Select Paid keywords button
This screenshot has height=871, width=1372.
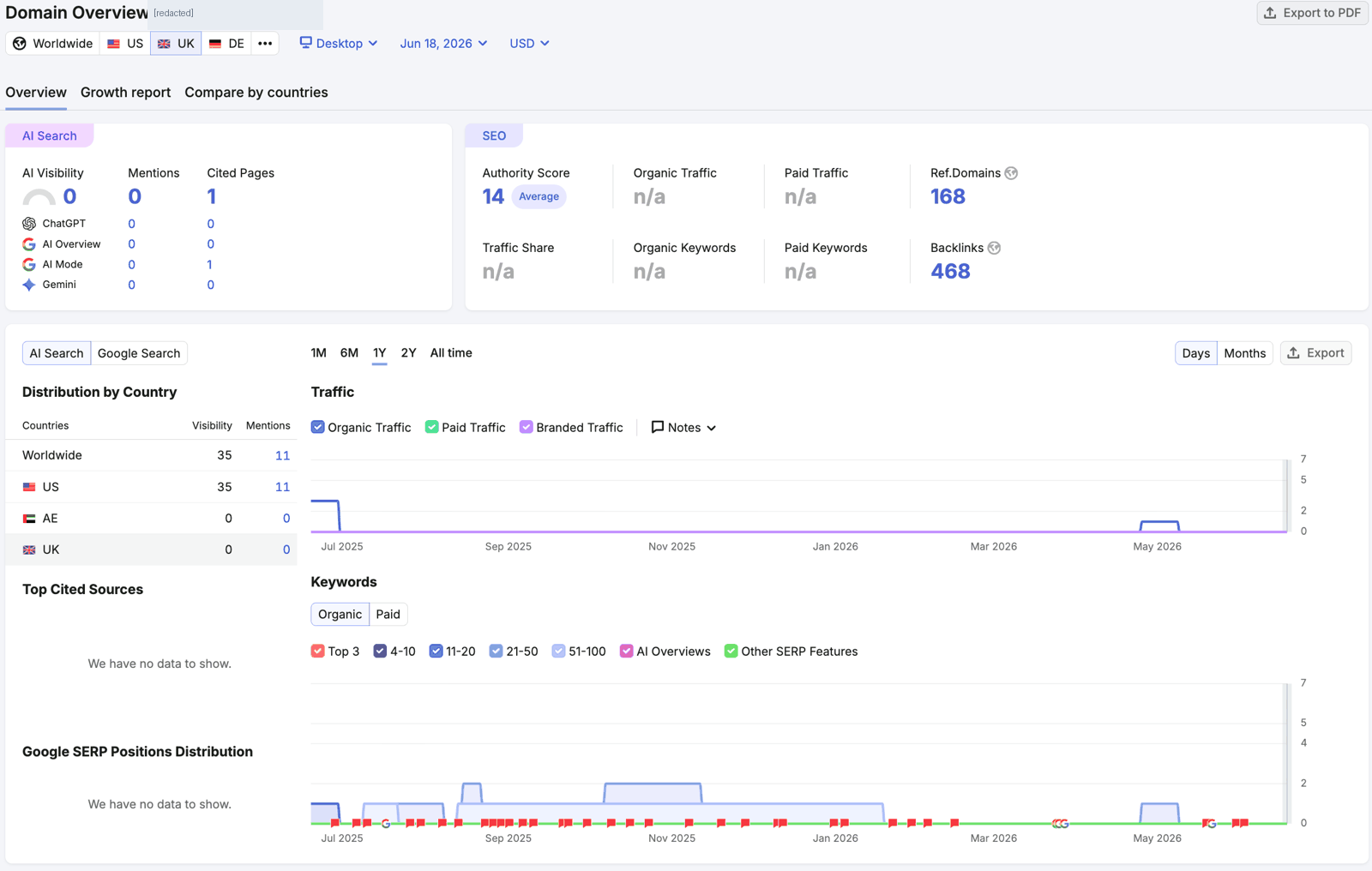388,615
